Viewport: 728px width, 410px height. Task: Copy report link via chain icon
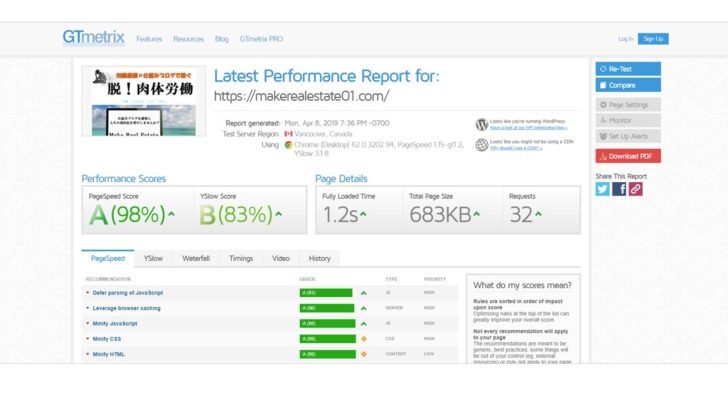(x=636, y=189)
